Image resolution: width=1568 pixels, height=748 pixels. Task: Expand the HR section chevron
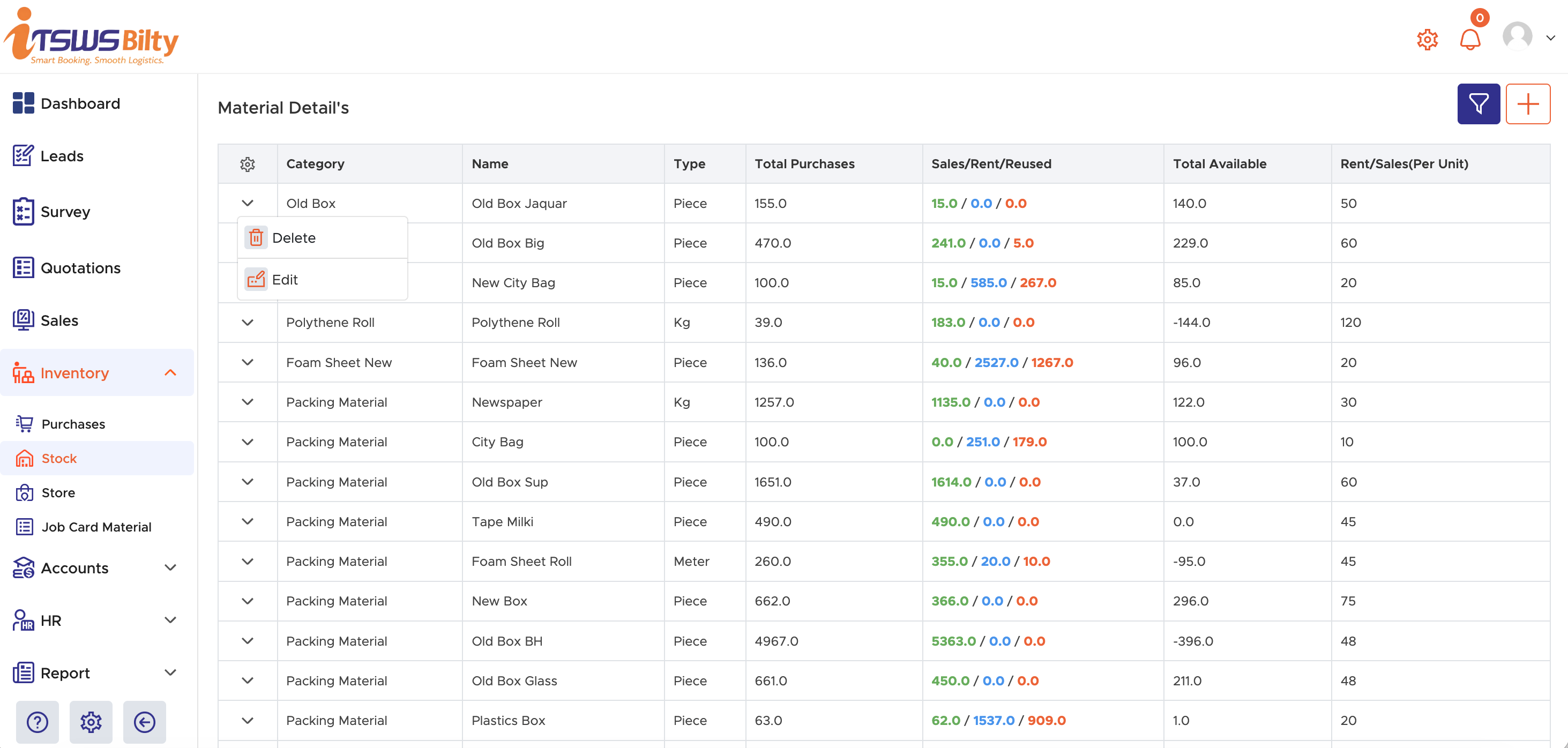170,620
